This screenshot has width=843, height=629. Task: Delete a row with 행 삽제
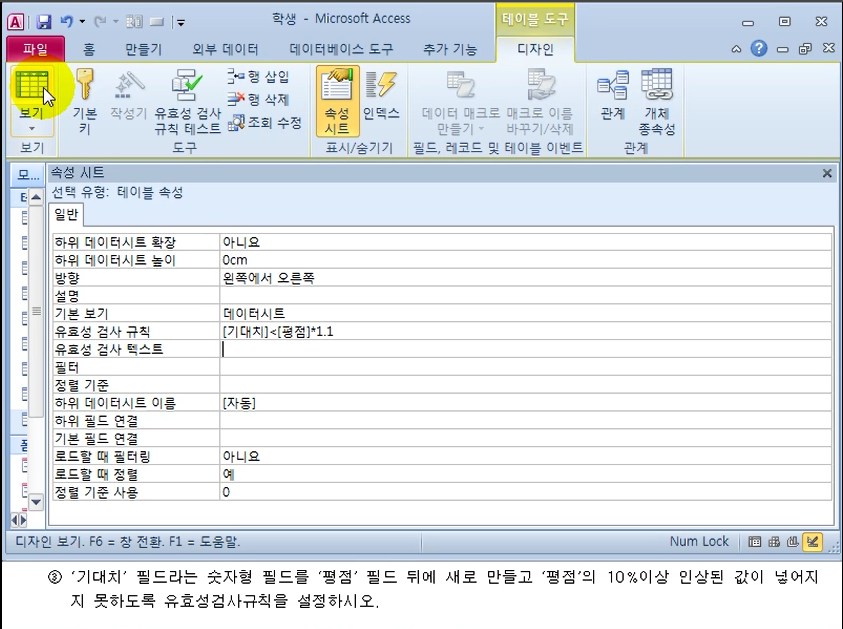point(258,99)
